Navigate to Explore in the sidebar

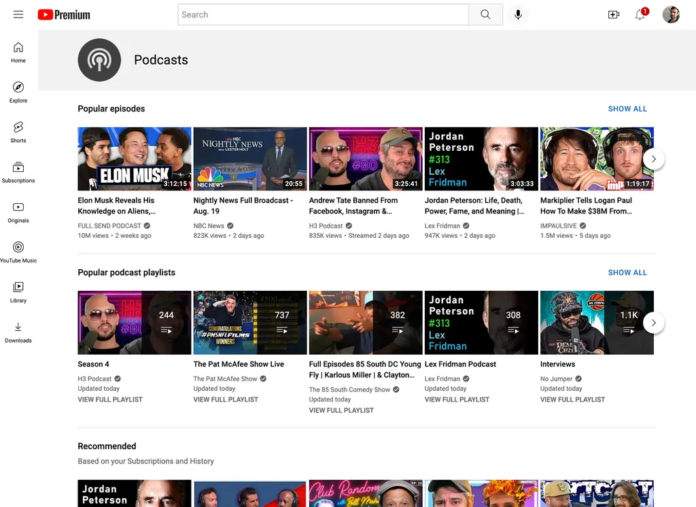pyautogui.click(x=18, y=91)
